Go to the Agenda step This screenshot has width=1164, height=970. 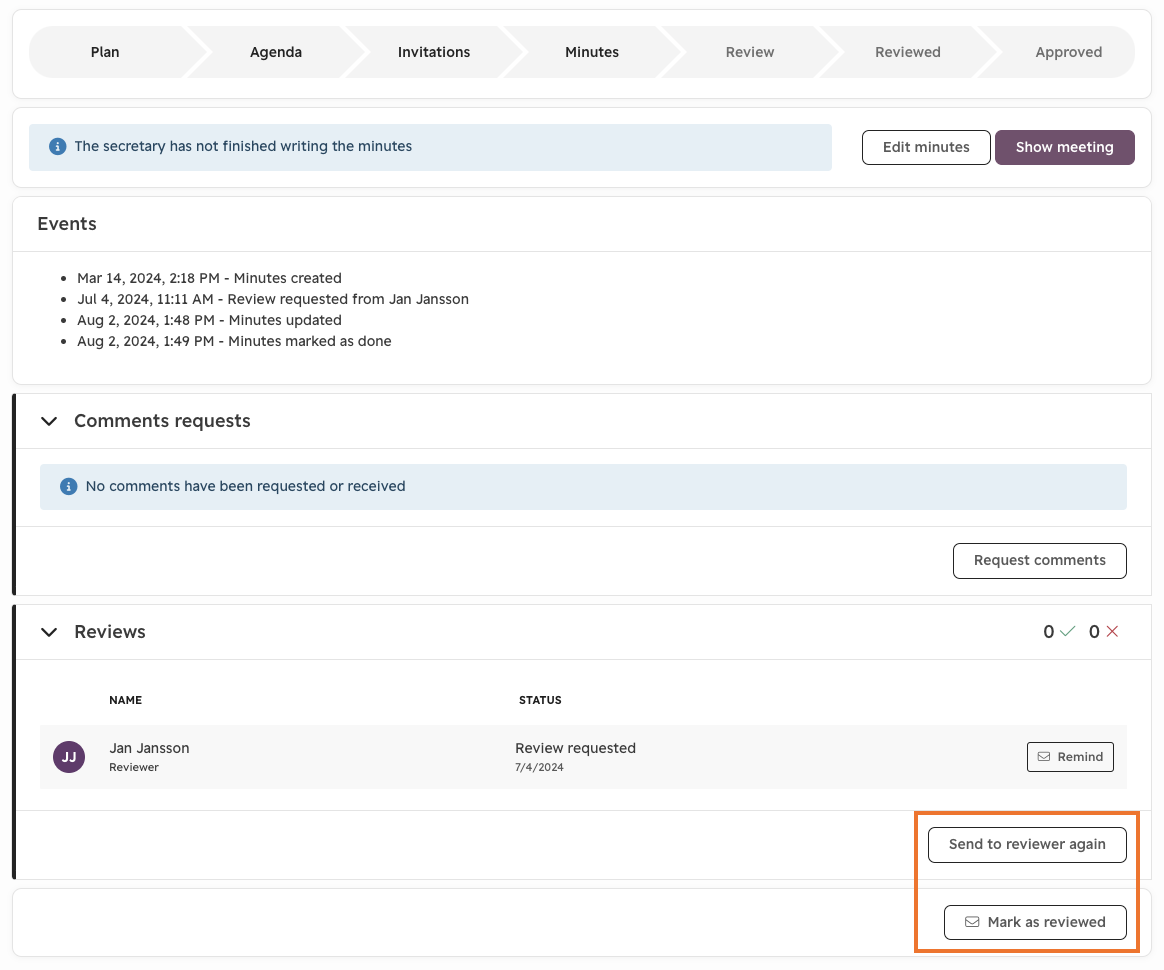coord(276,52)
